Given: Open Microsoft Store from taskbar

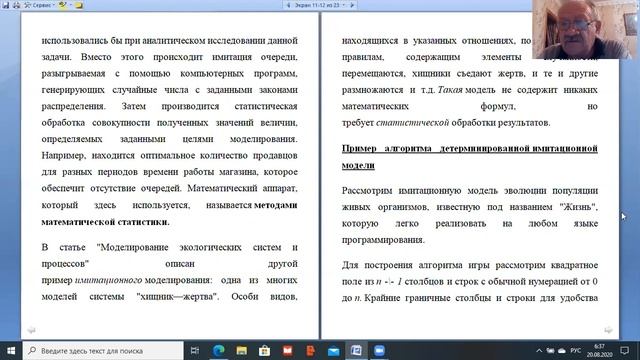Looking at the screenshot, I should [264, 351].
